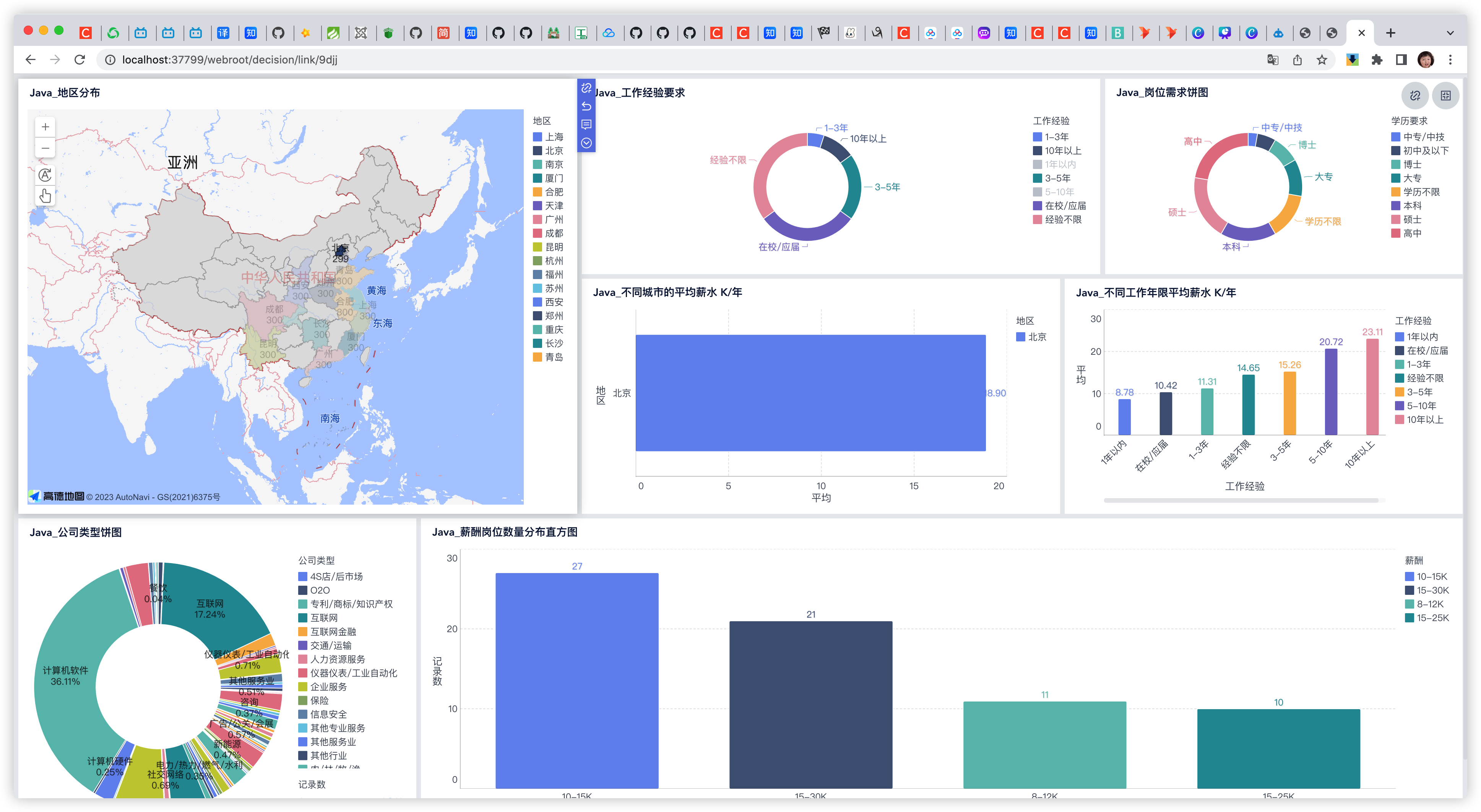Expand the blue panel circled chevron menu
The image size is (1481, 812).
pos(586,143)
